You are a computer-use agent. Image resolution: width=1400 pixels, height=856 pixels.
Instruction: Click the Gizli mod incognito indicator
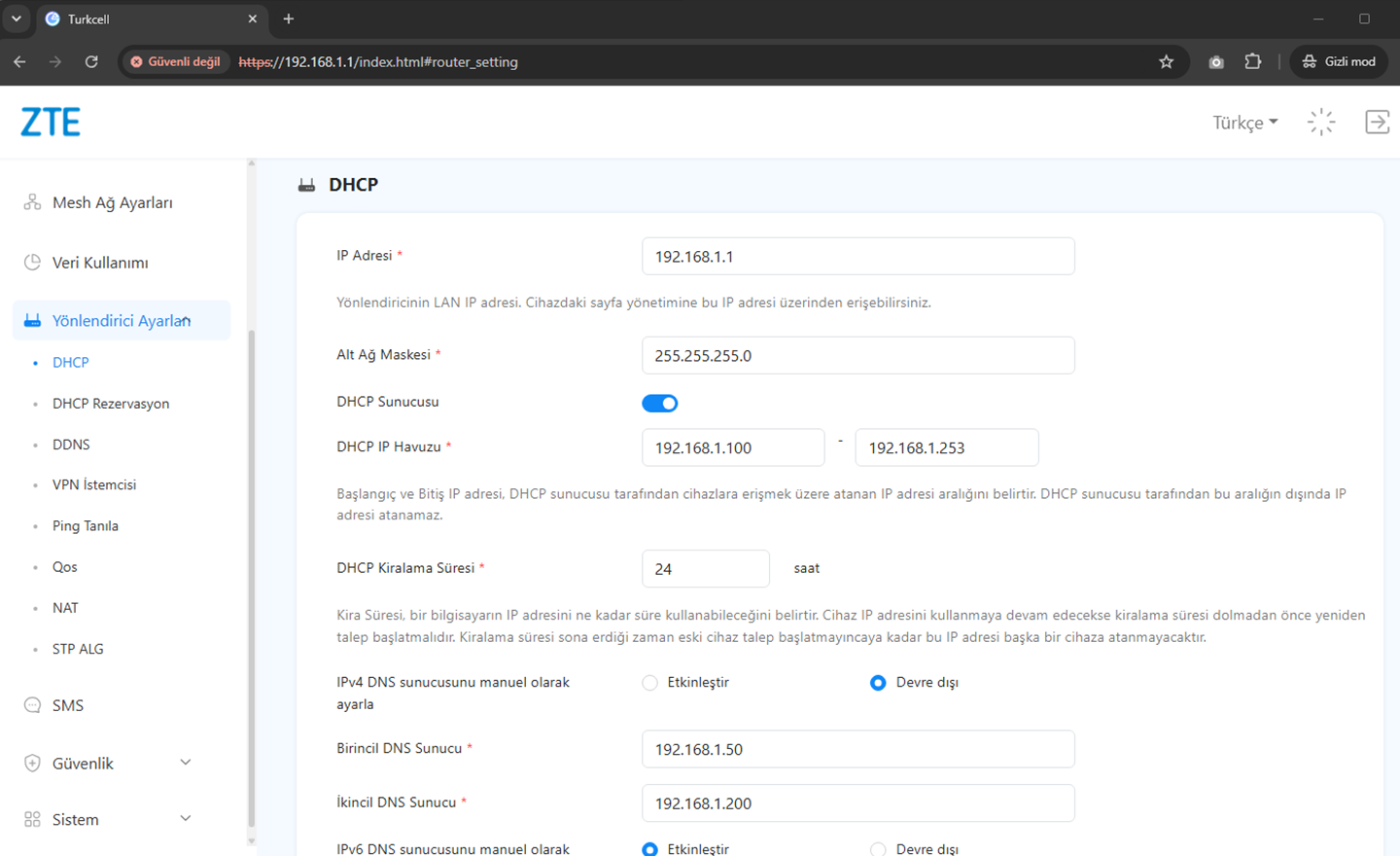pos(1339,61)
